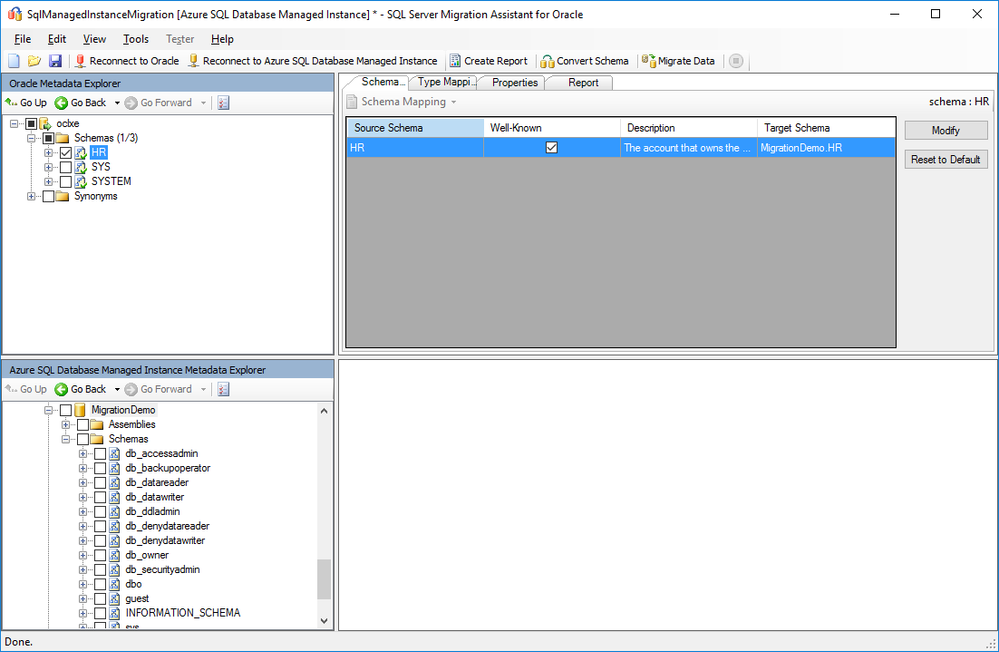The width and height of the screenshot is (999, 652).
Task: Open the File menu
Action: 22,39
